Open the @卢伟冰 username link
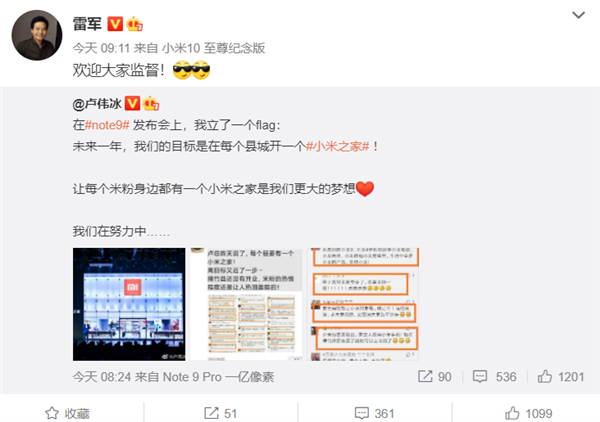Image resolution: width=600 pixels, height=422 pixels. click(97, 104)
